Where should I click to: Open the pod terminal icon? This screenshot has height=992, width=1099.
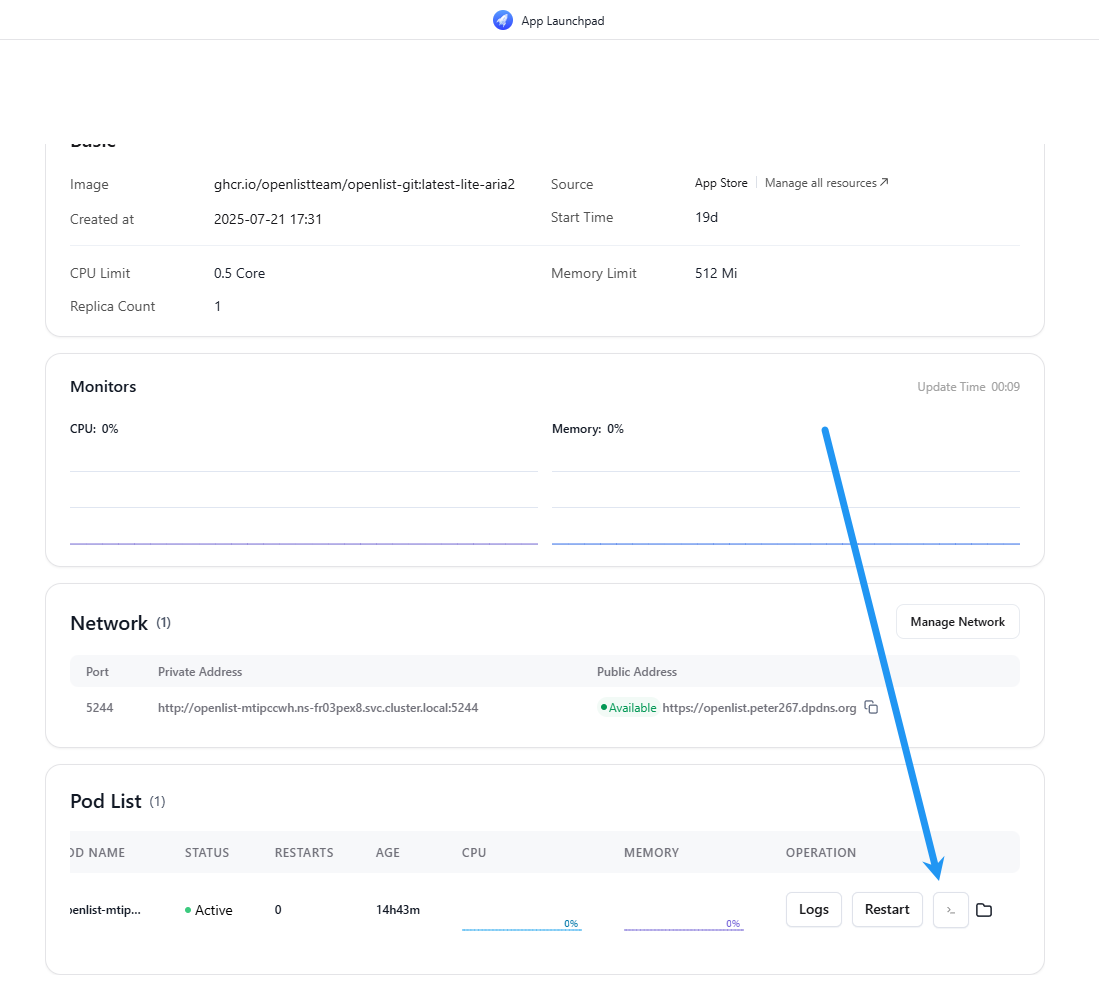(x=950, y=910)
